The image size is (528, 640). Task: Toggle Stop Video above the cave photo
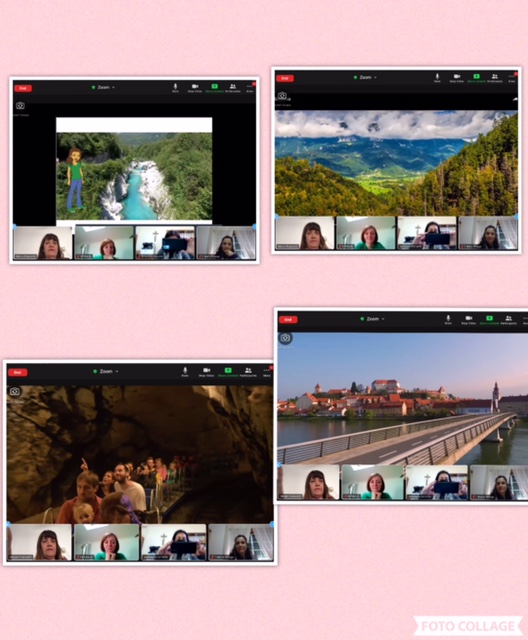206,372
